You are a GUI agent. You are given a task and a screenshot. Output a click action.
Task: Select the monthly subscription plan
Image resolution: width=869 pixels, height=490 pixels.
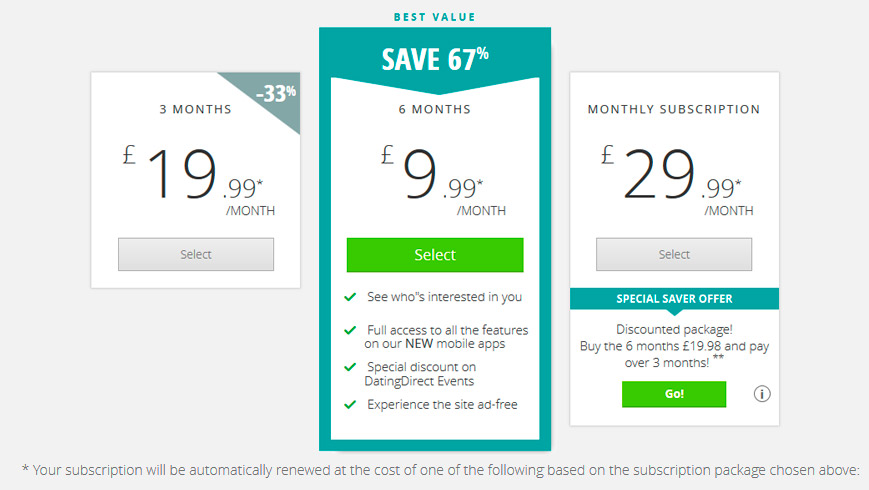pos(674,254)
